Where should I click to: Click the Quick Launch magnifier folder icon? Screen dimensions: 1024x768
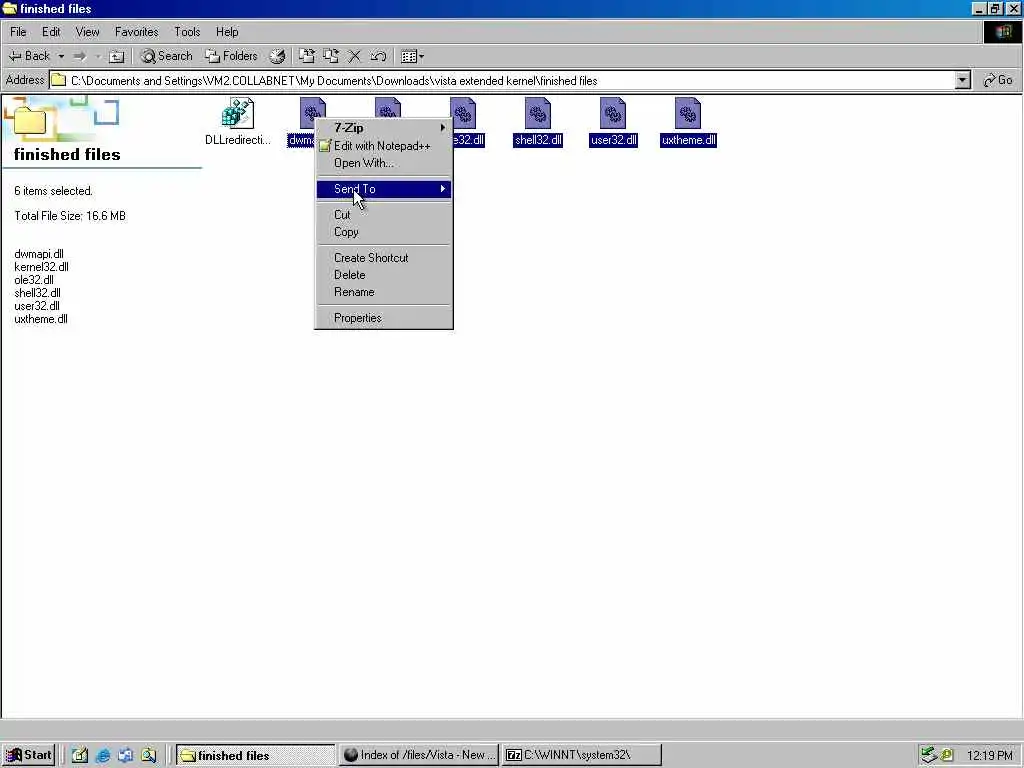pos(149,755)
